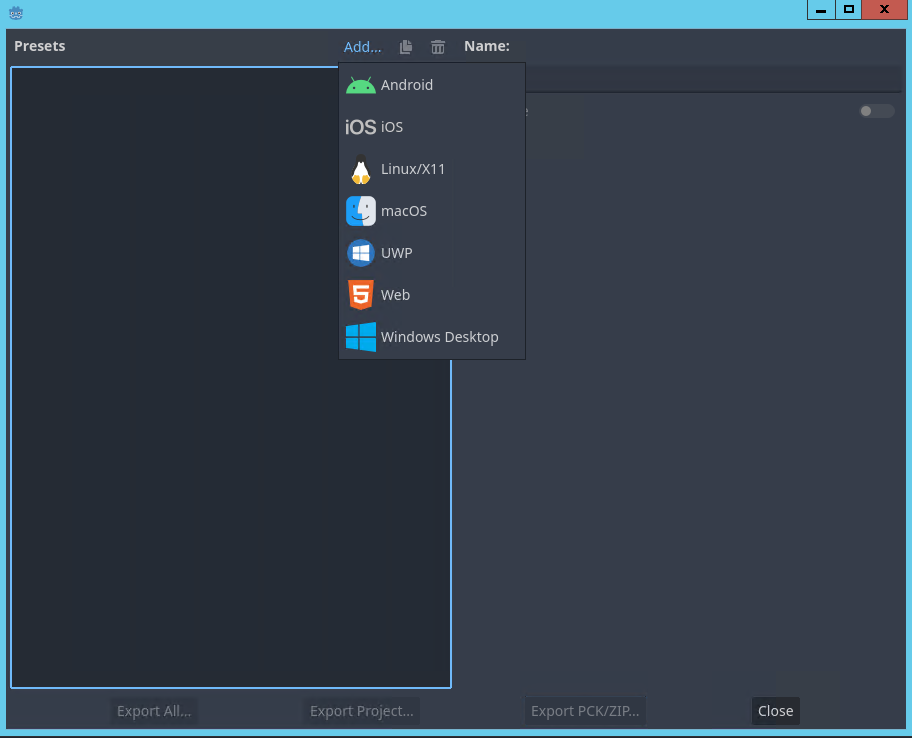Choose macOS export platform

(432, 211)
